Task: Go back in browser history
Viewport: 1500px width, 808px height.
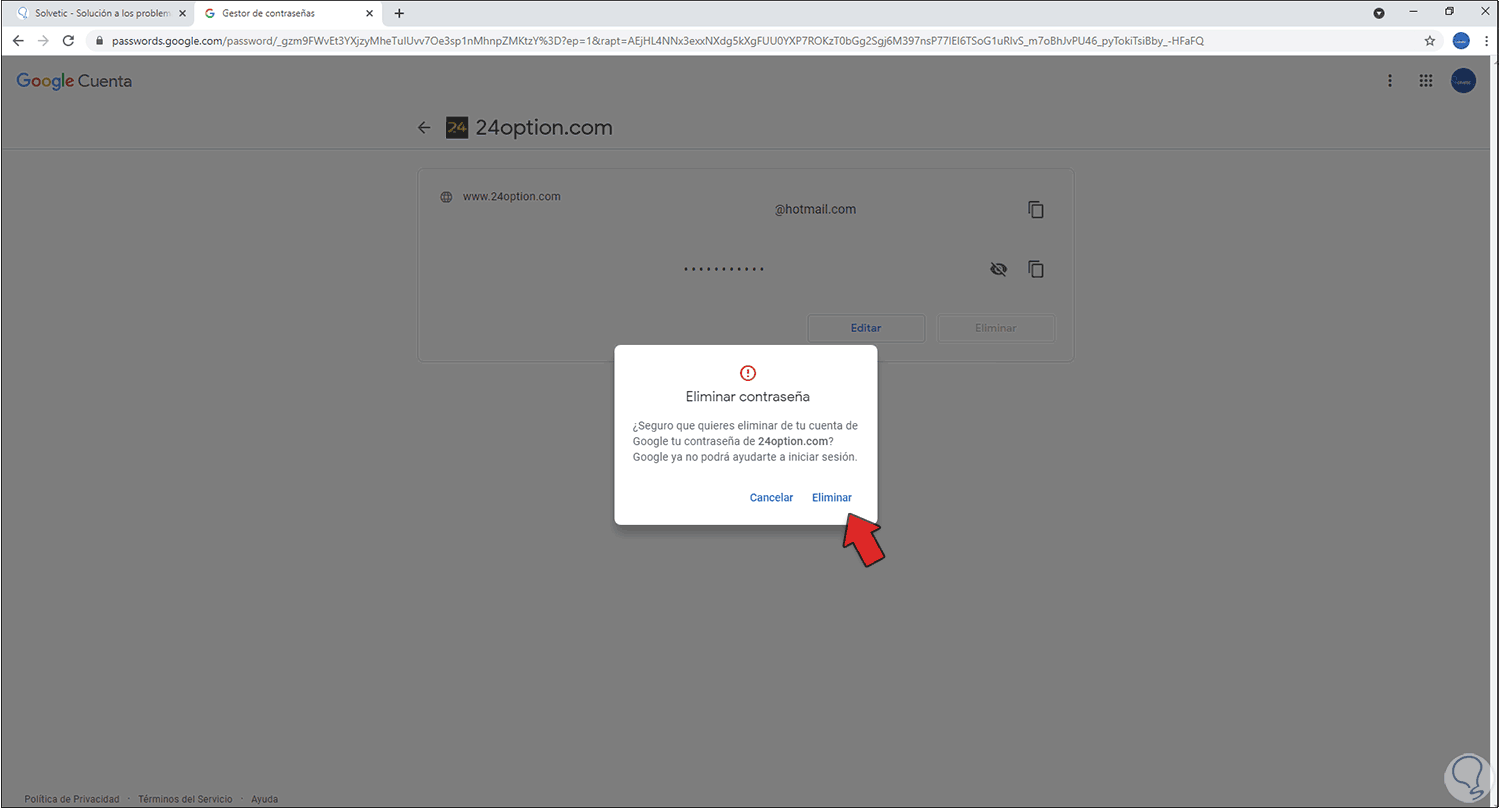Action: tap(18, 41)
